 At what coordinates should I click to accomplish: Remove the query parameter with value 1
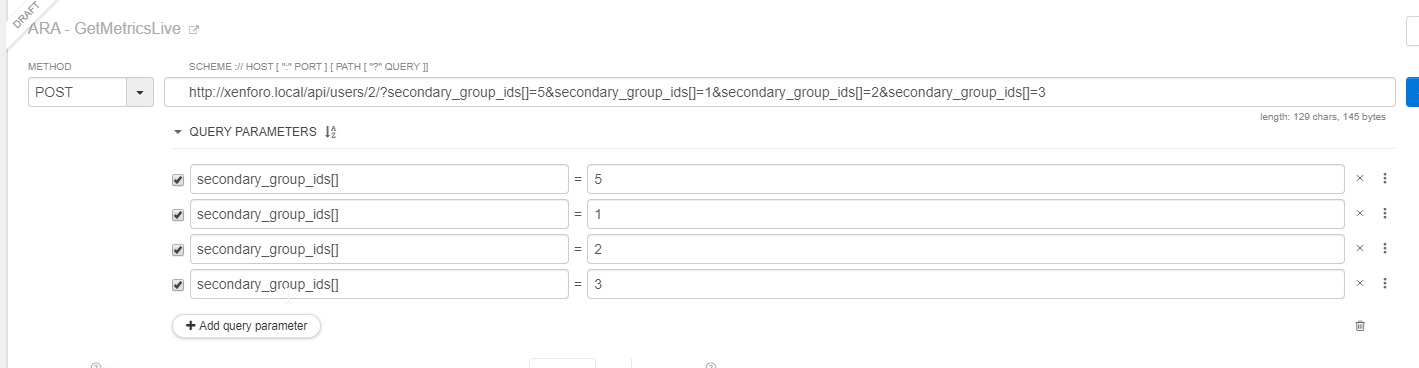pos(1360,214)
